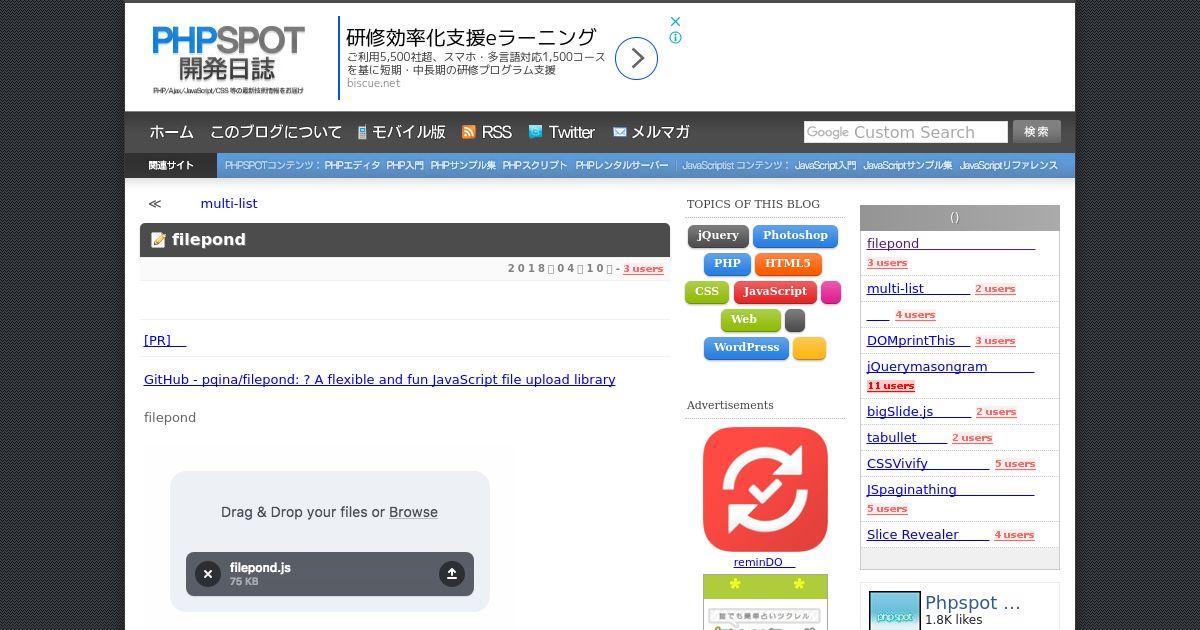Open the Phpspot Facebook page title
The height and width of the screenshot is (630, 1200).
(x=973, y=602)
